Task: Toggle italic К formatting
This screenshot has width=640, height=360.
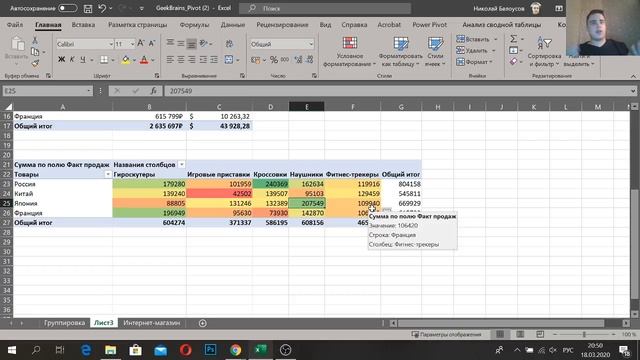Action: click(x=72, y=60)
